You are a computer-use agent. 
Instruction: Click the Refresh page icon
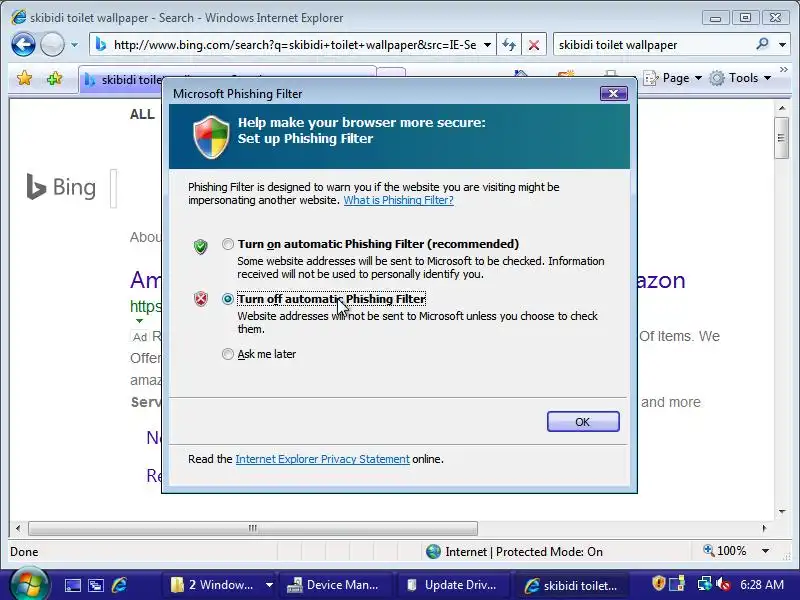(x=509, y=45)
